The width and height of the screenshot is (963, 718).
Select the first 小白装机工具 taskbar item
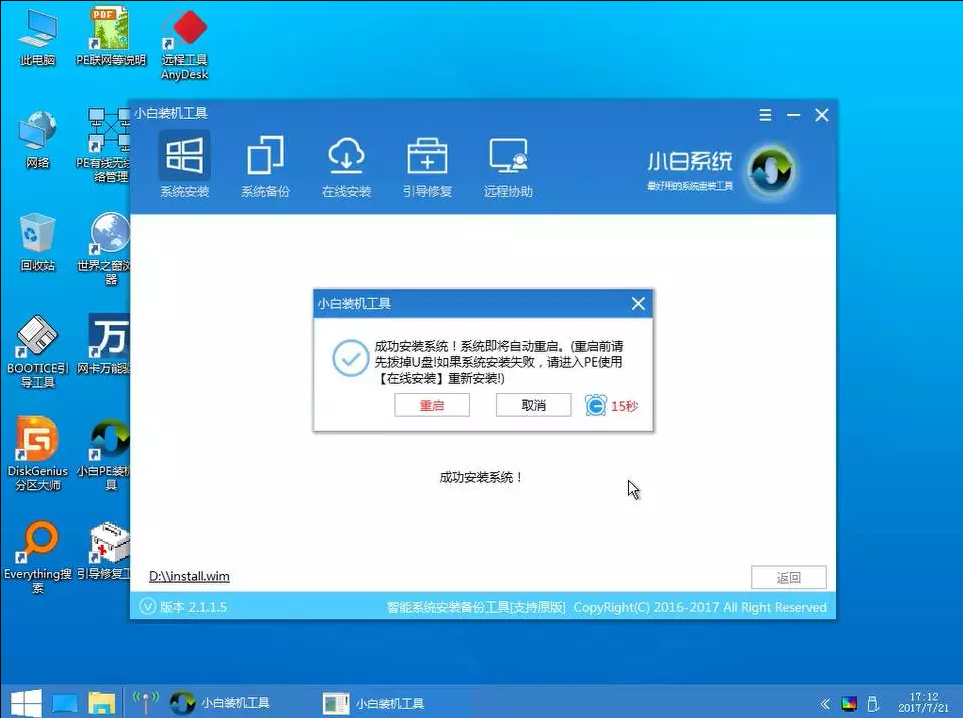(x=225, y=703)
